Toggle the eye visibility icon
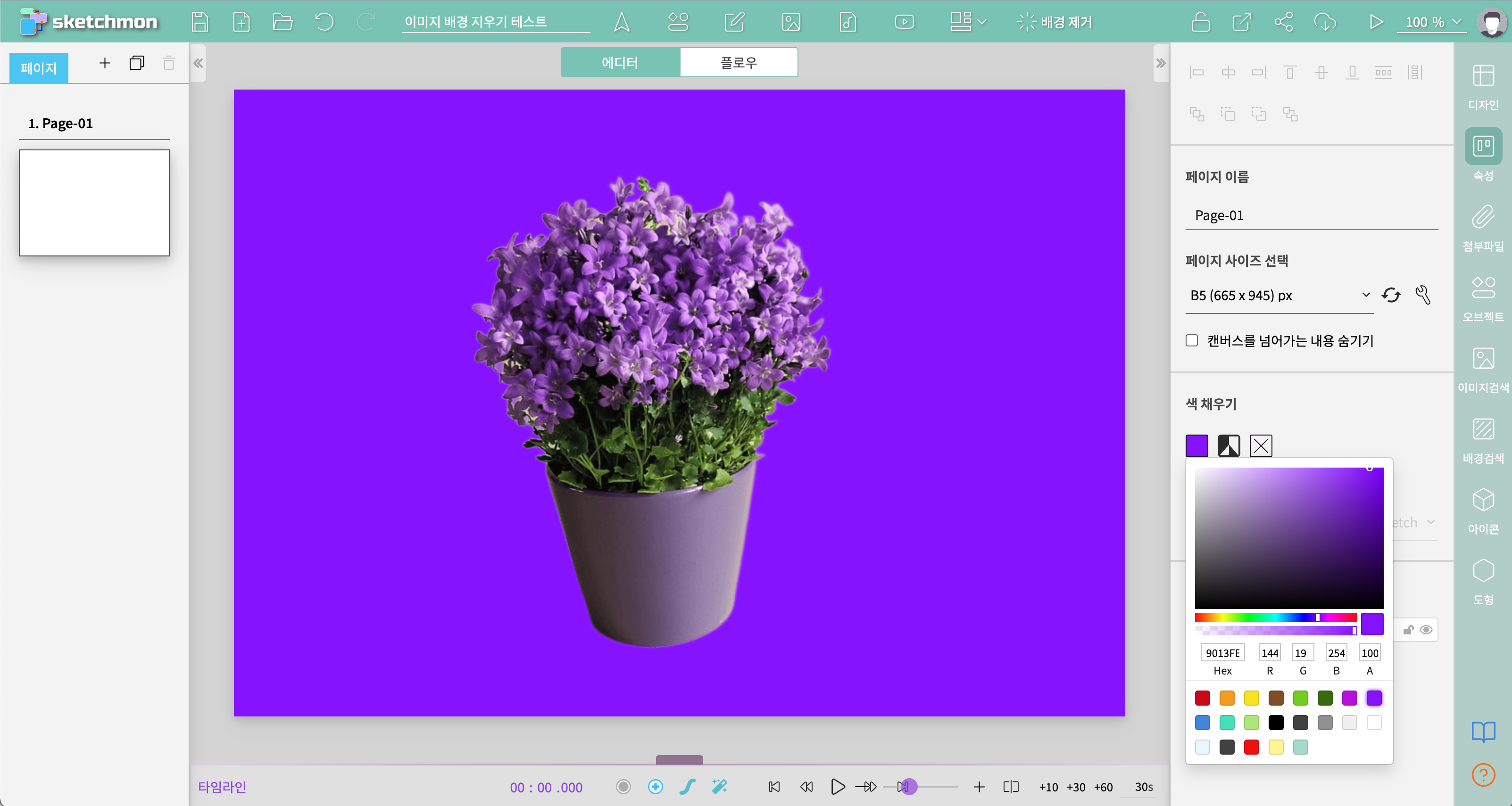 pos(1426,629)
